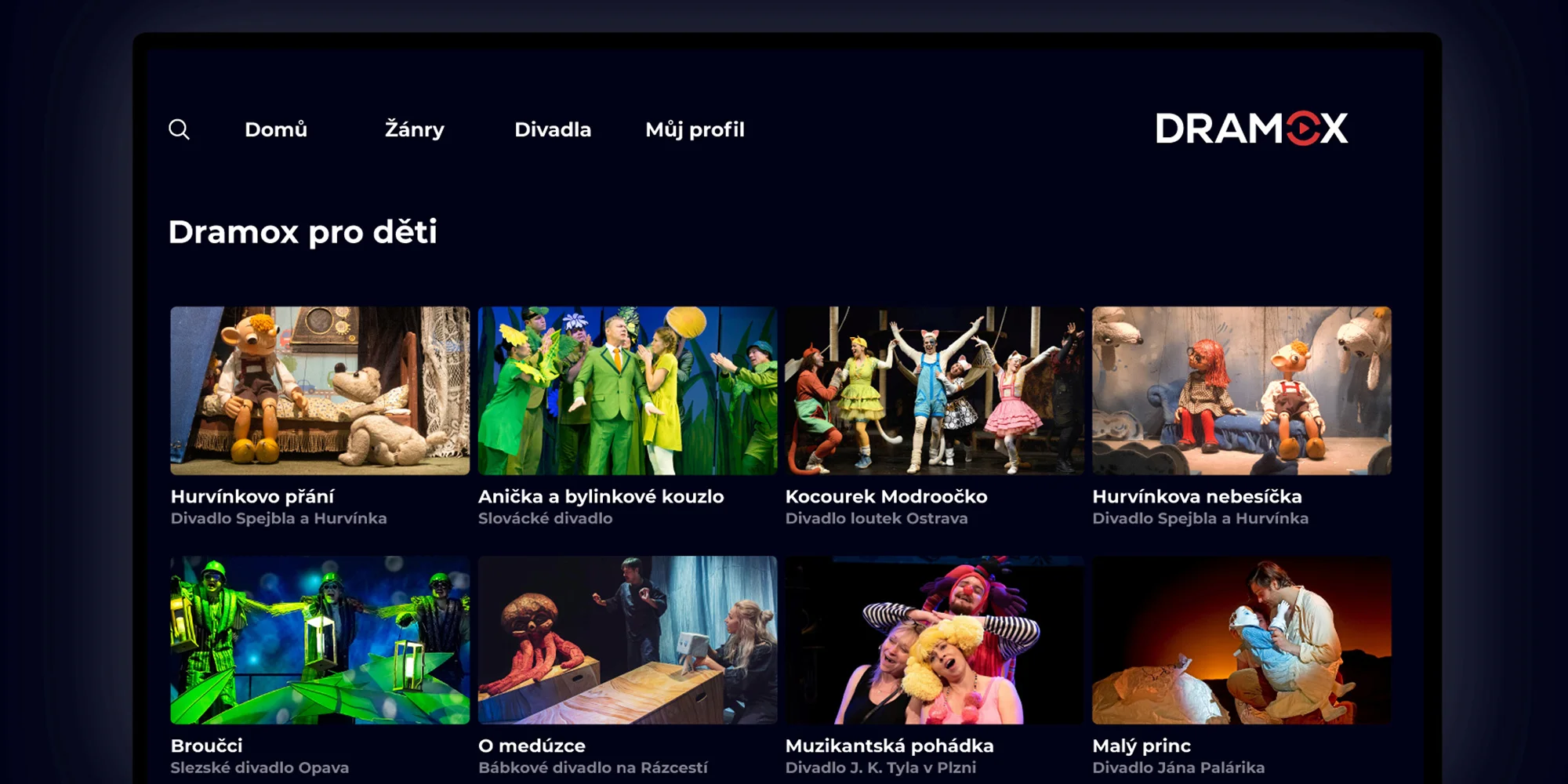This screenshot has width=1568, height=784.
Task: Open the search magnifier icon
Action: [x=179, y=129]
